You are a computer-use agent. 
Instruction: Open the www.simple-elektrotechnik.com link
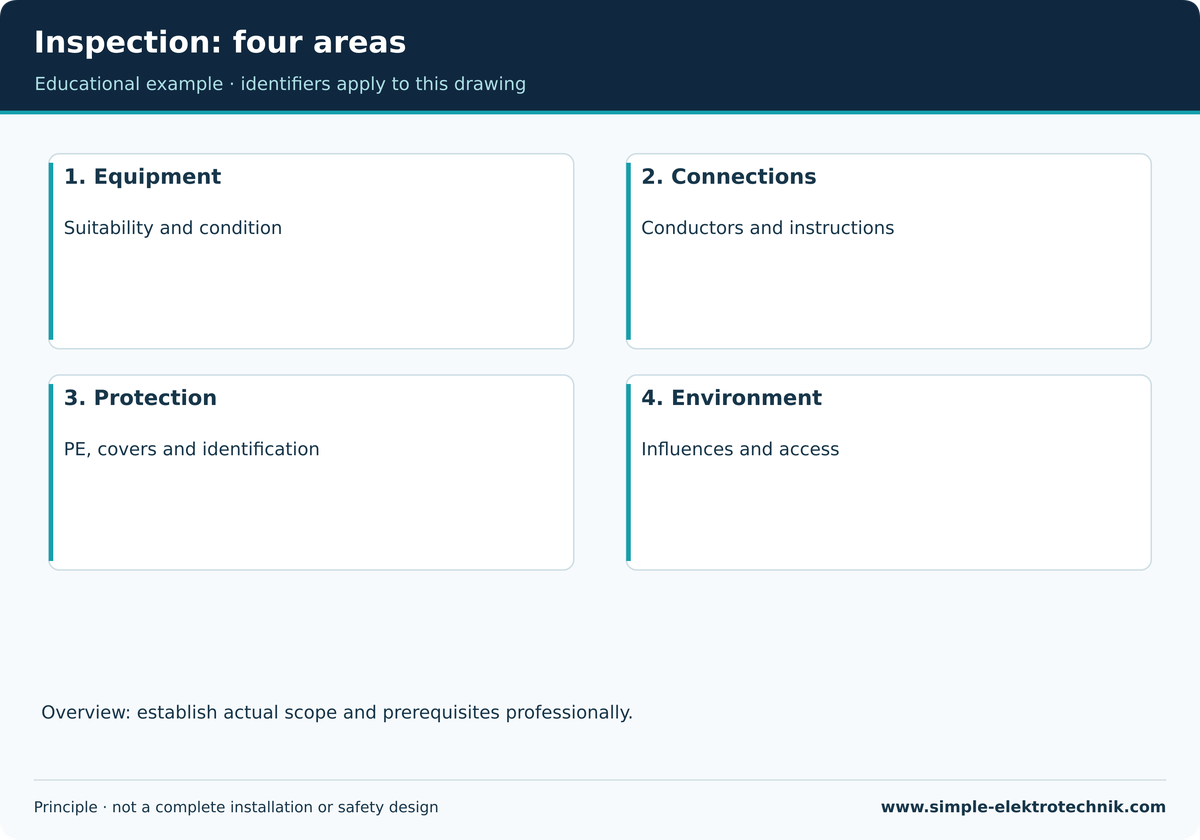[1023, 807]
